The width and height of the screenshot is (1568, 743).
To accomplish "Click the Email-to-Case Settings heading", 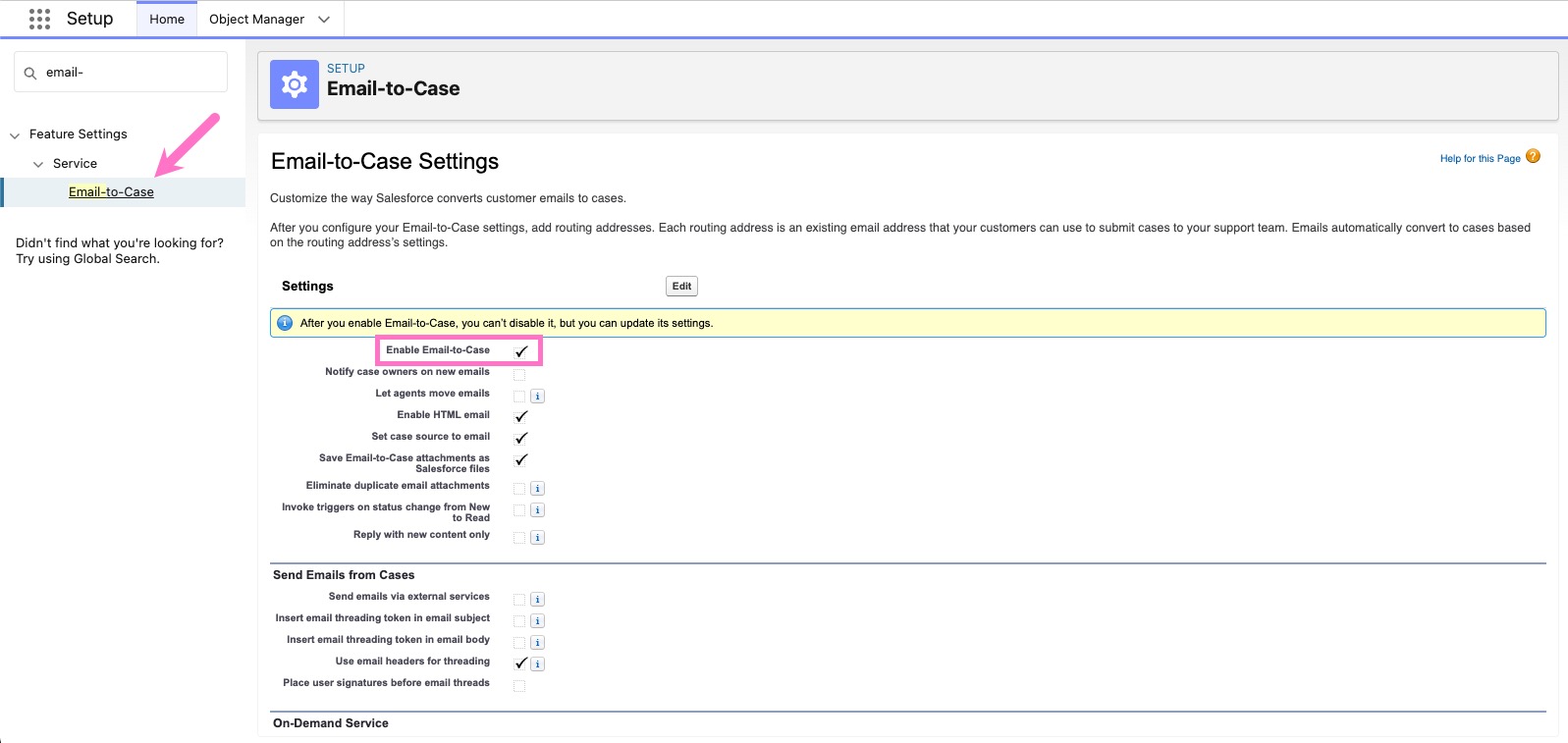I will [385, 161].
